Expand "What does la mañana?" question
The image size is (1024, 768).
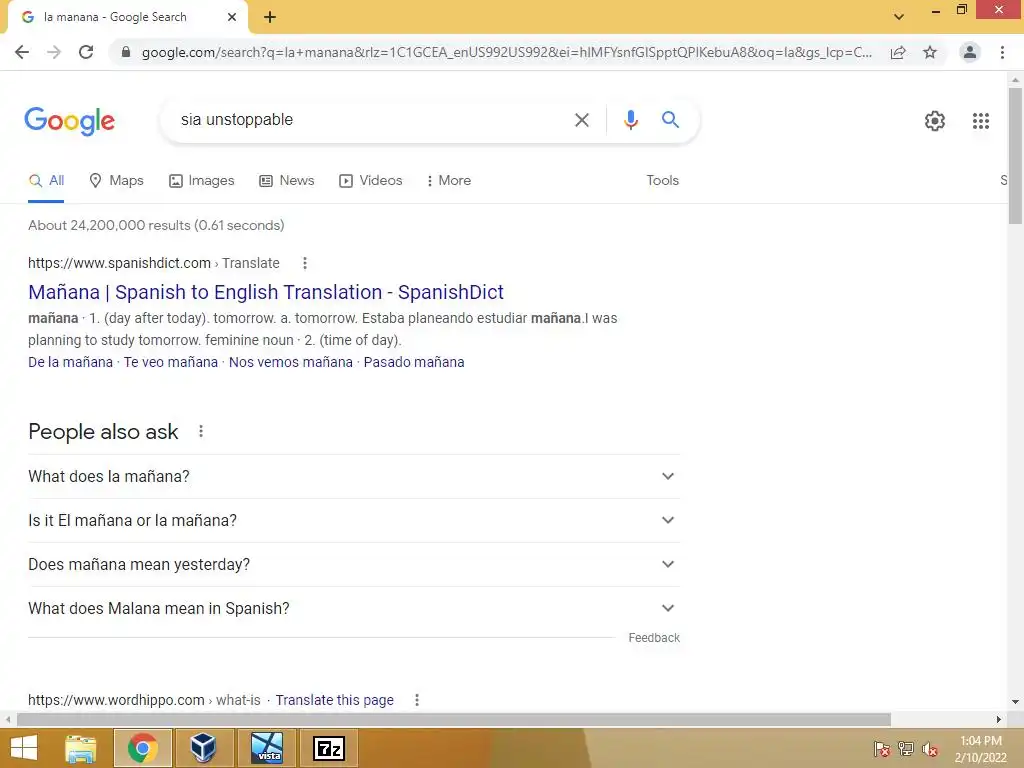[354, 476]
